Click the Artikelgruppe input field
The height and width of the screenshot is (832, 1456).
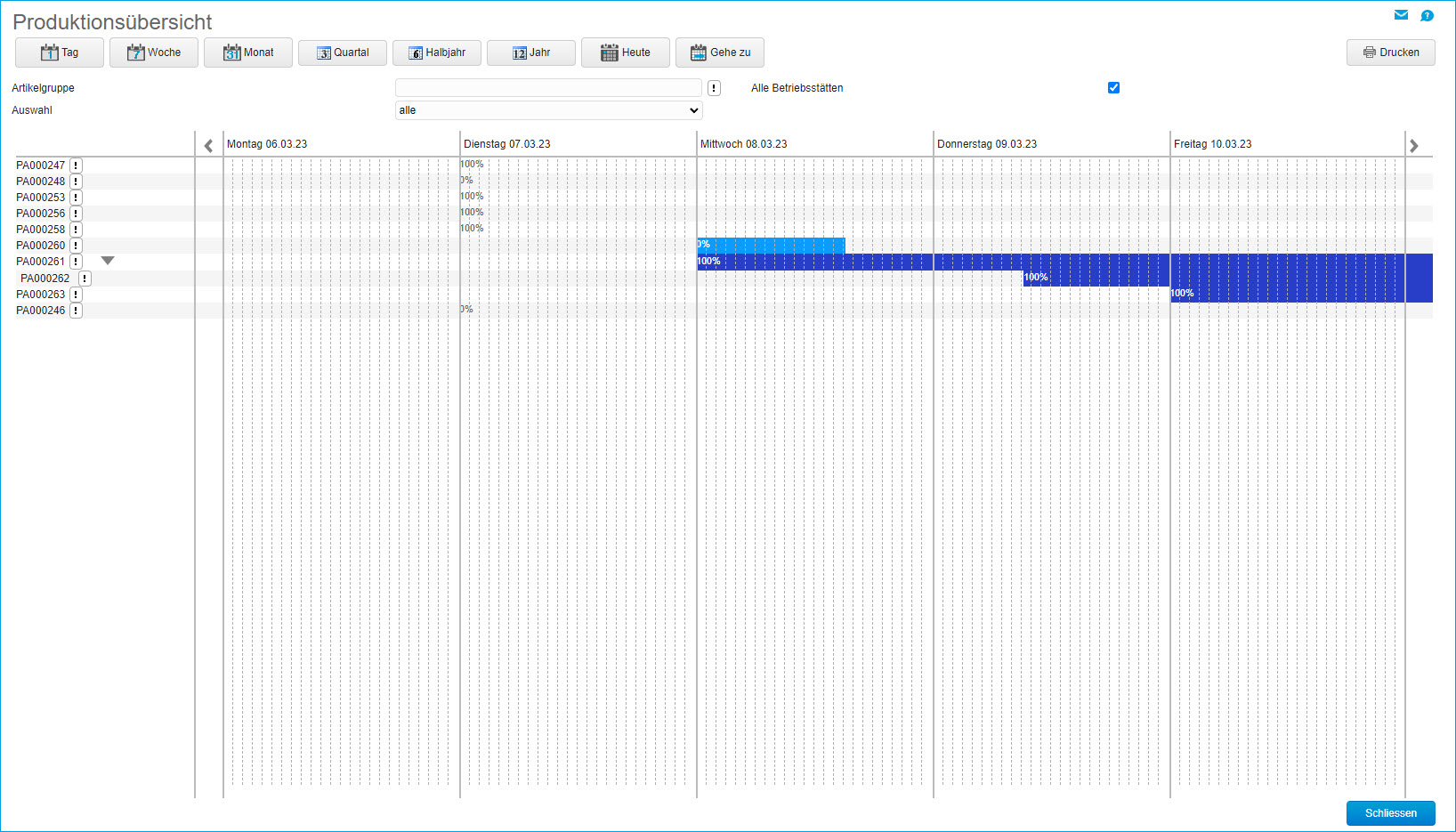tap(548, 88)
